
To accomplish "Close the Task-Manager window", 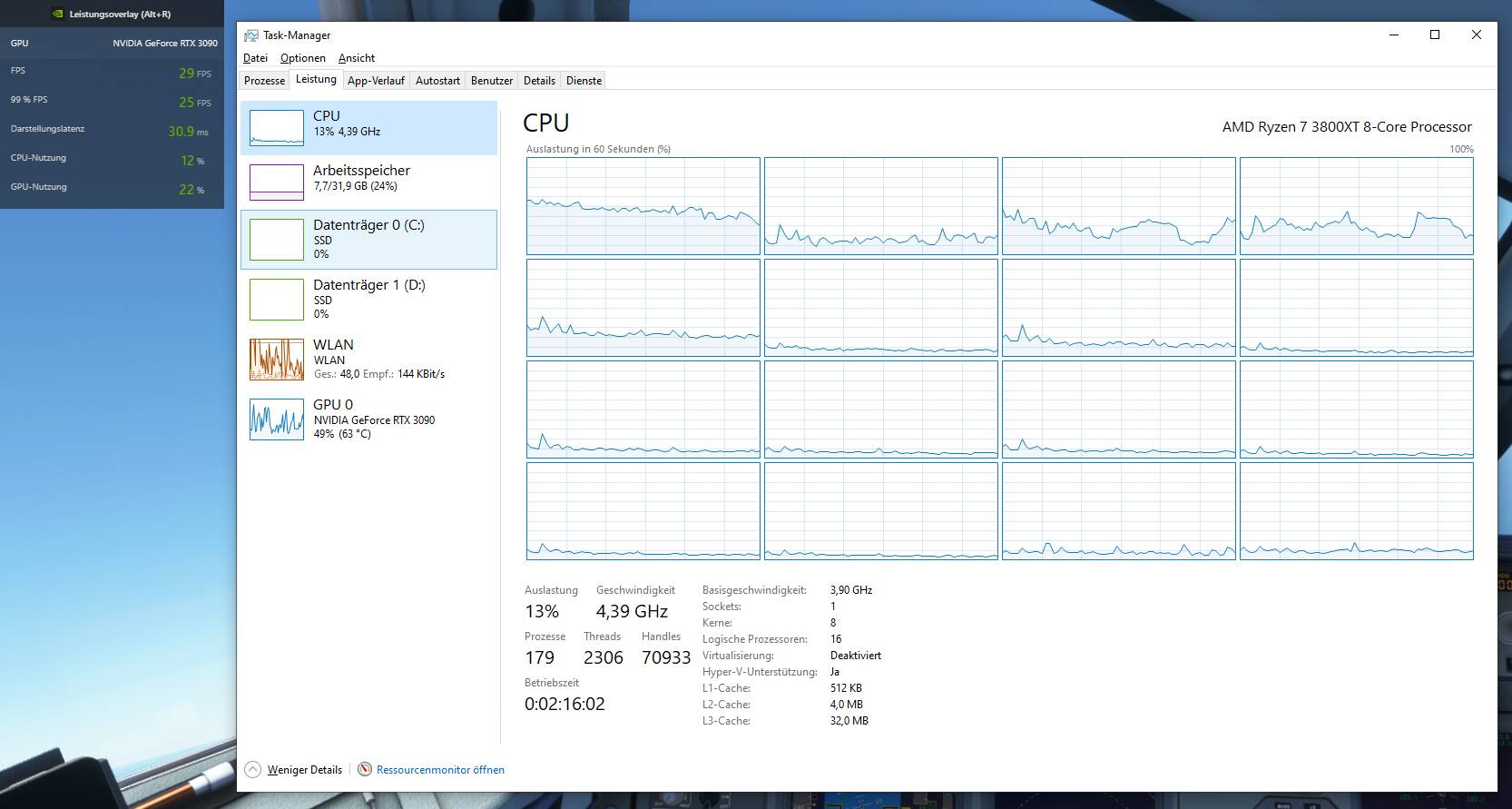I will (x=1477, y=35).
